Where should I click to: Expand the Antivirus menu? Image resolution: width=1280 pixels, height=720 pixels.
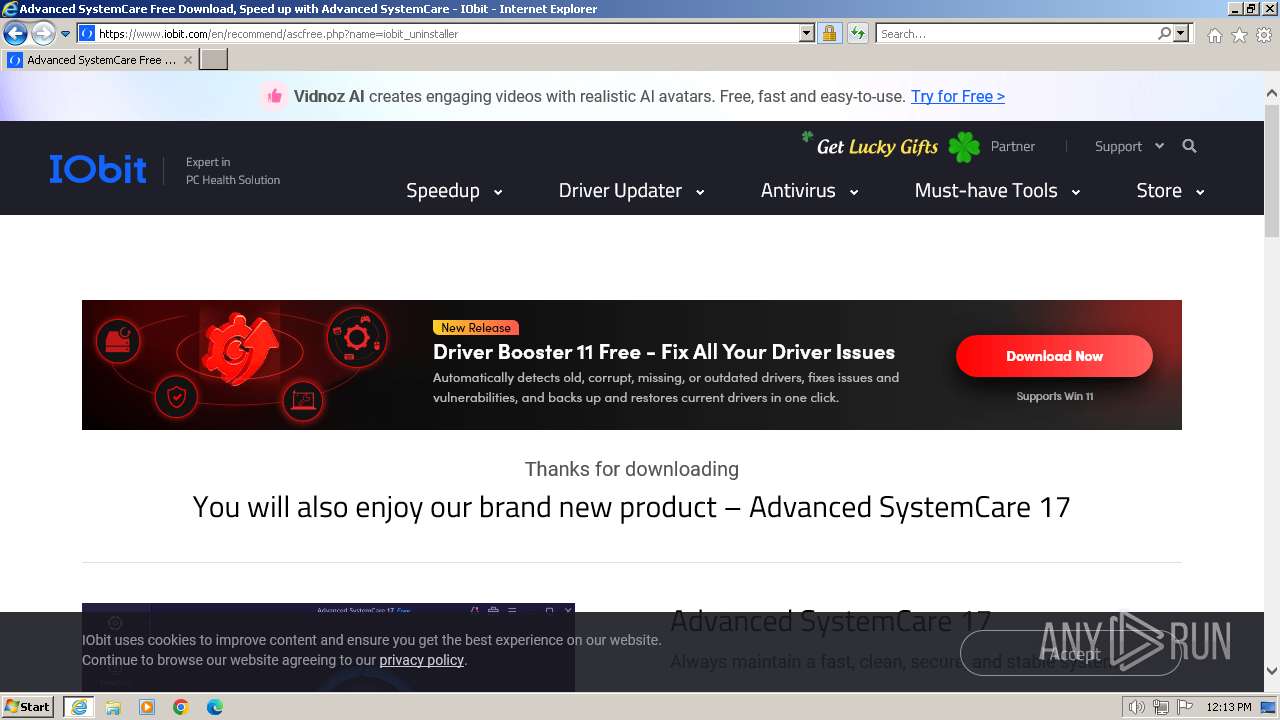(809, 190)
